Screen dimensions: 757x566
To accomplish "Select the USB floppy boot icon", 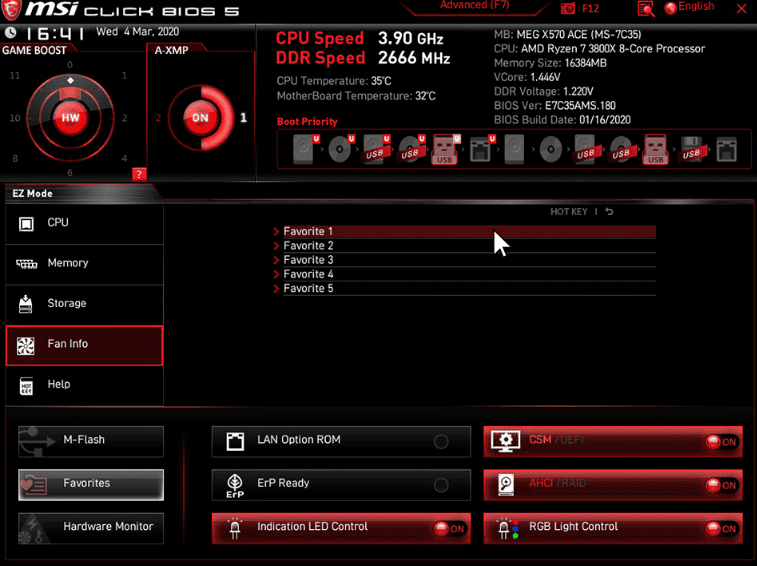I will click(691, 149).
